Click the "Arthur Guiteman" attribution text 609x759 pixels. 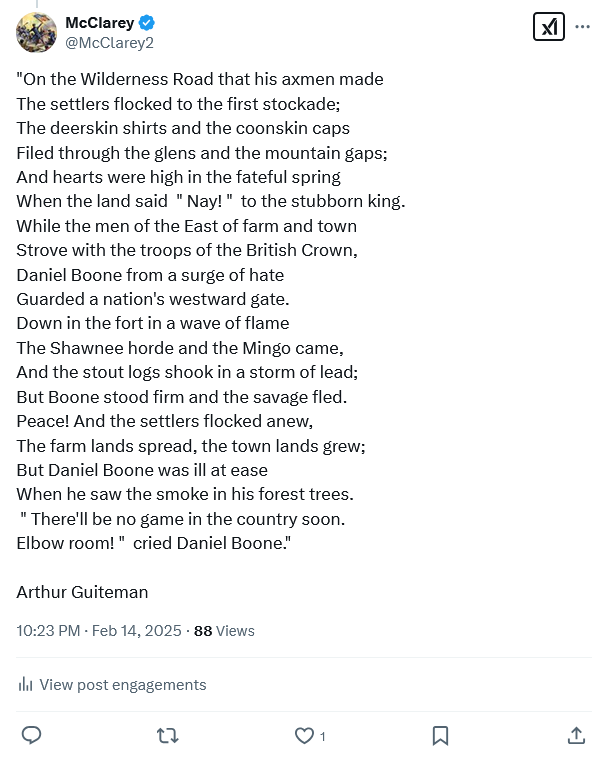(82, 592)
